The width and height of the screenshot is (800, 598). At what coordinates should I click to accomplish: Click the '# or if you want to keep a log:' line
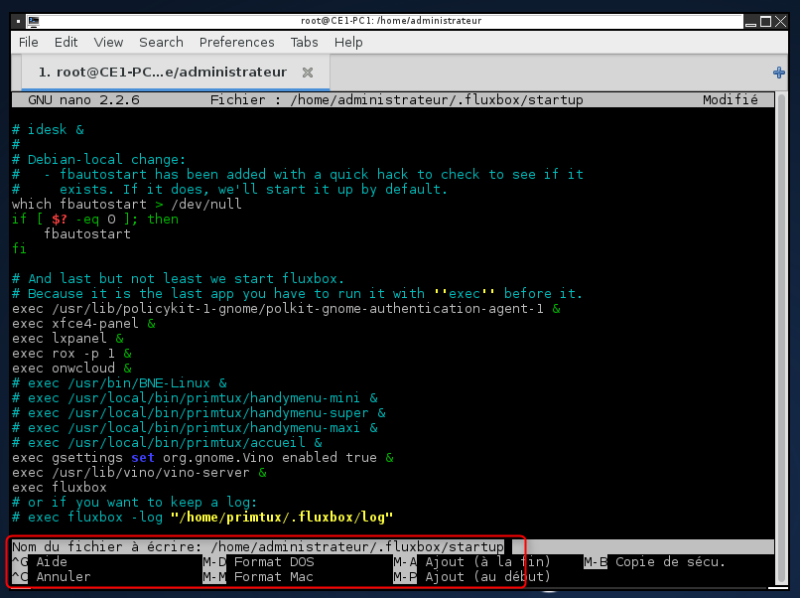135,502
